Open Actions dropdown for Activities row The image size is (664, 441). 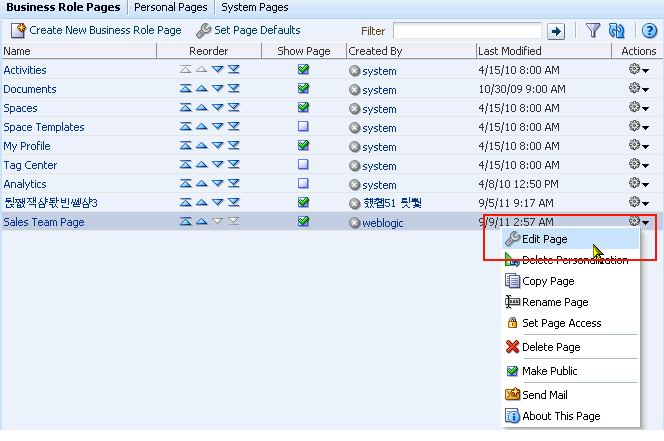pyautogui.click(x=638, y=70)
